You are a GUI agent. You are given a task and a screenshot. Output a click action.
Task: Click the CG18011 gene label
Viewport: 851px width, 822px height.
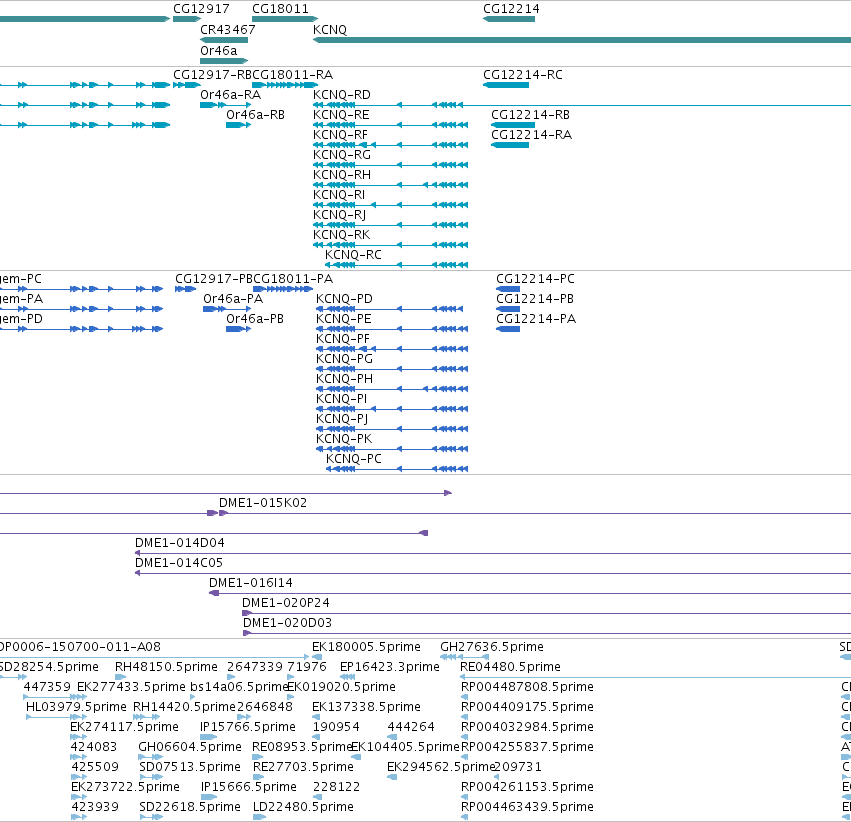coord(280,9)
